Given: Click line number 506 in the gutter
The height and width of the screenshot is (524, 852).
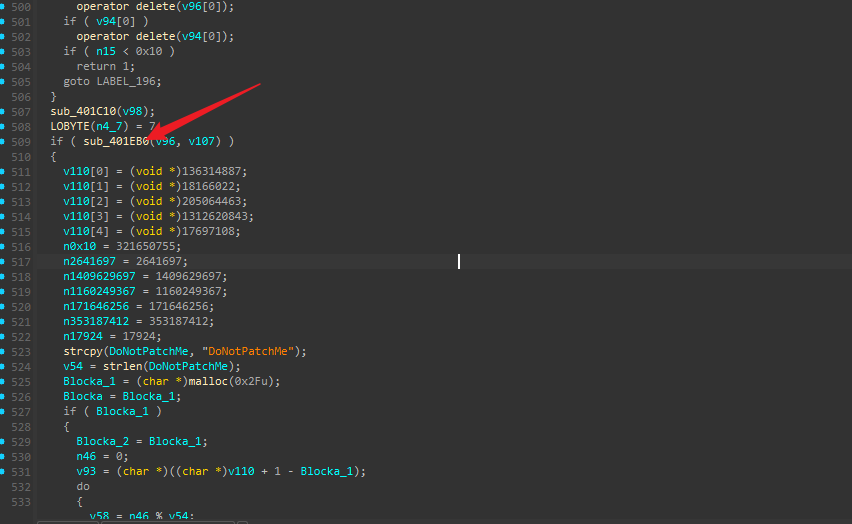Looking at the screenshot, I should [x=21, y=97].
